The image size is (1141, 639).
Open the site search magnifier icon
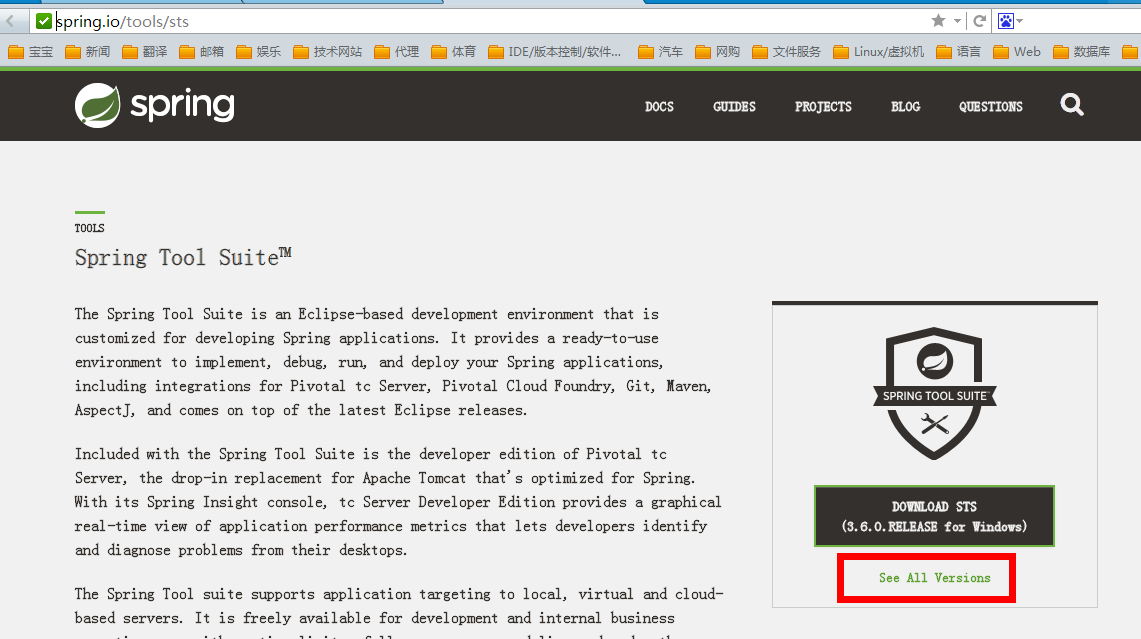pyautogui.click(x=1072, y=105)
